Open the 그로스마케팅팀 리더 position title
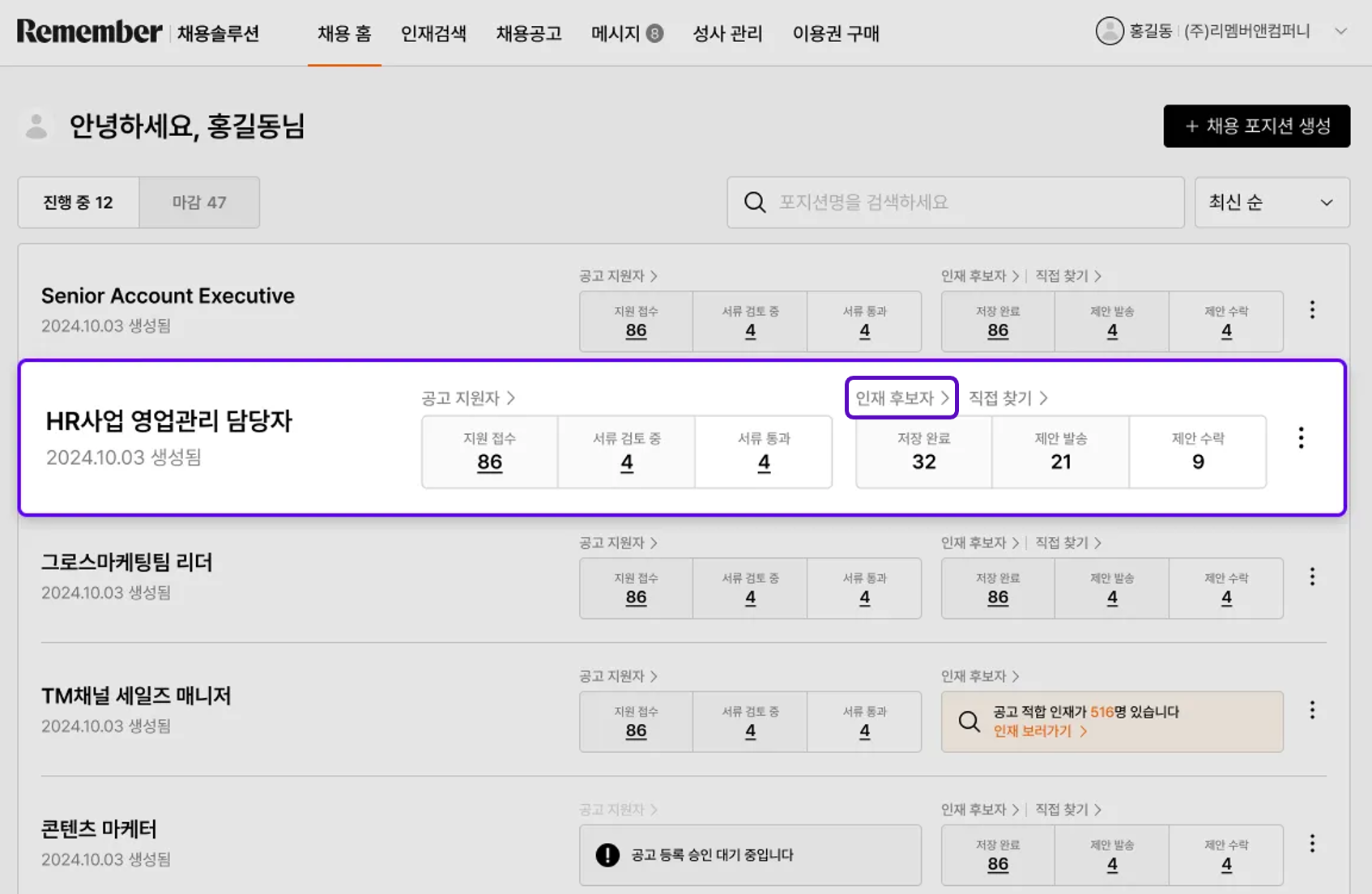This screenshot has height=894, width=1372. point(127,562)
